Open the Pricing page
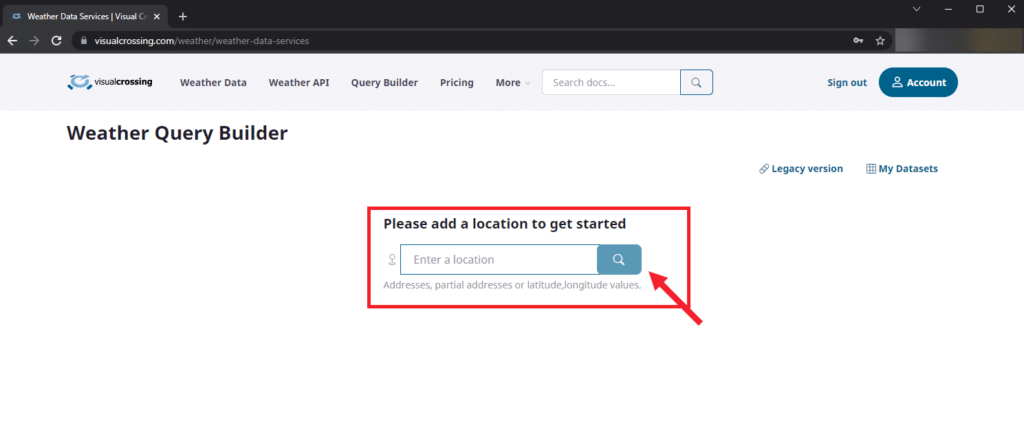Screen dimensions: 1024x433 456,83
